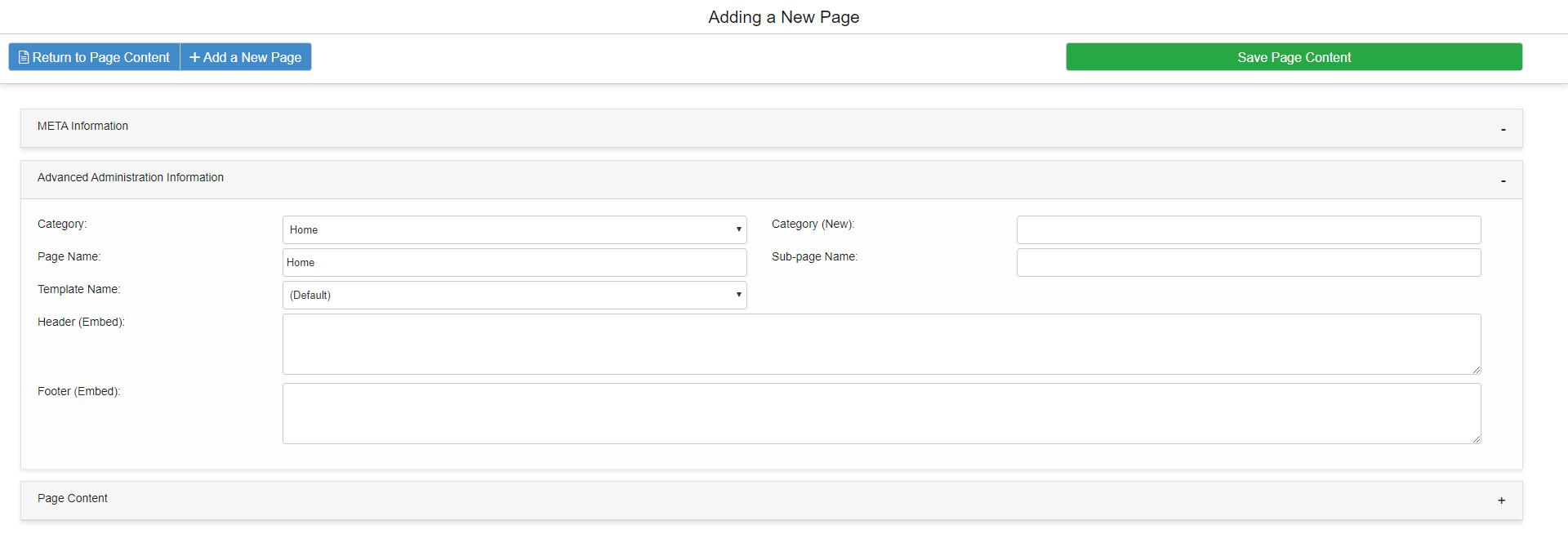Click Add a New Page button
The image size is (1568, 534).
(246, 57)
